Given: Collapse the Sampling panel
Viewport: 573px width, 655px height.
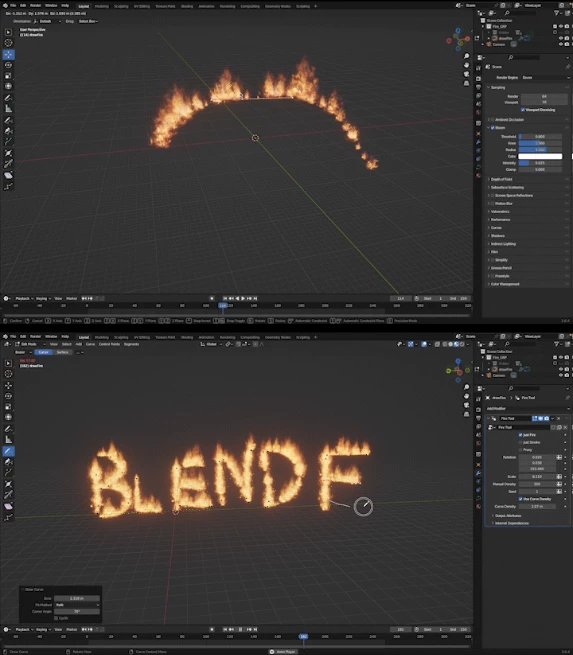Looking at the screenshot, I should point(498,88).
